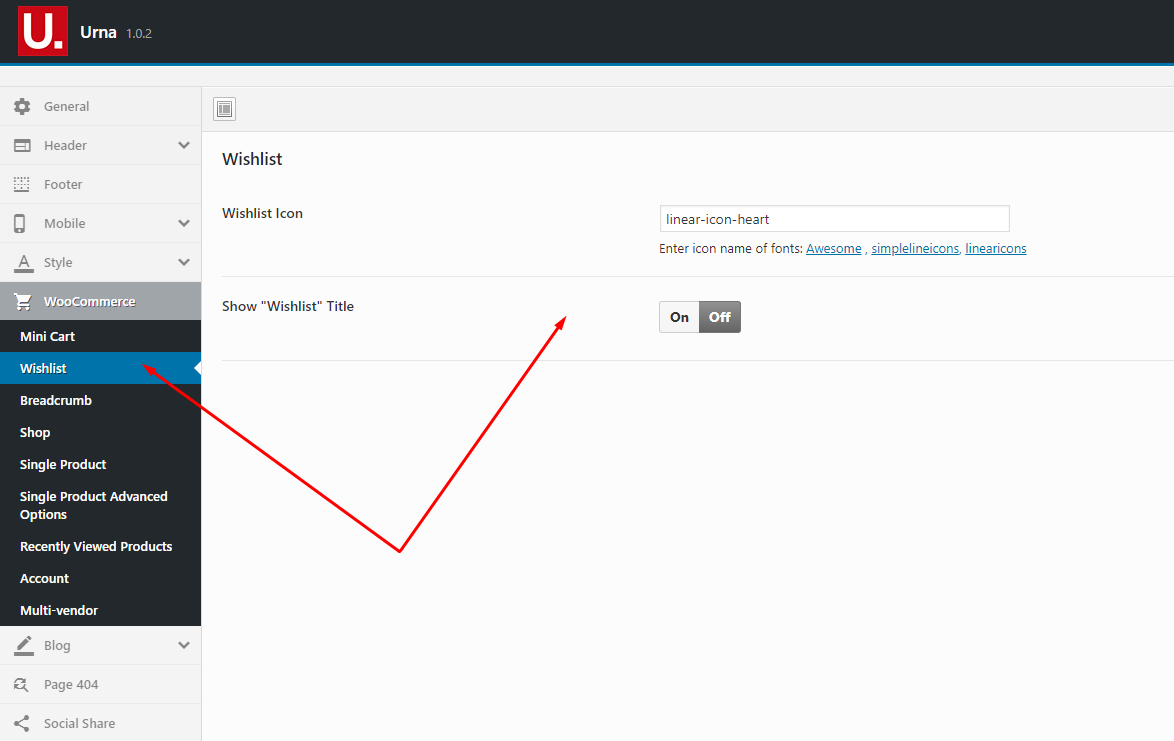Image resolution: width=1174 pixels, height=741 pixels.
Task: Click the Page 404 search icon
Action: pyautogui.click(x=21, y=684)
